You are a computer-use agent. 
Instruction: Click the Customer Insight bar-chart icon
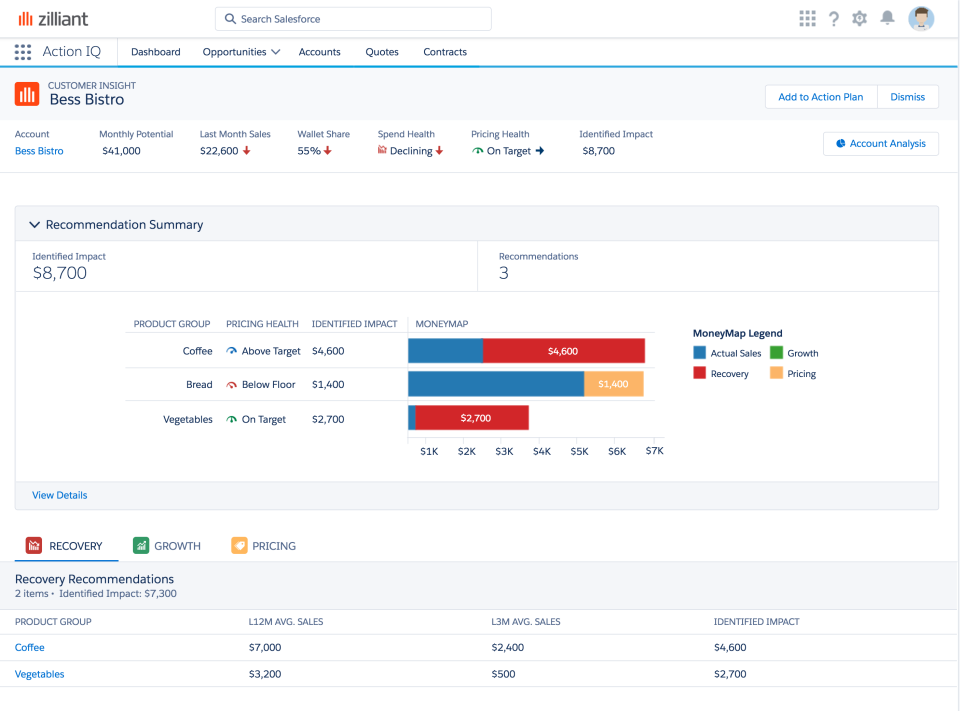(26, 93)
